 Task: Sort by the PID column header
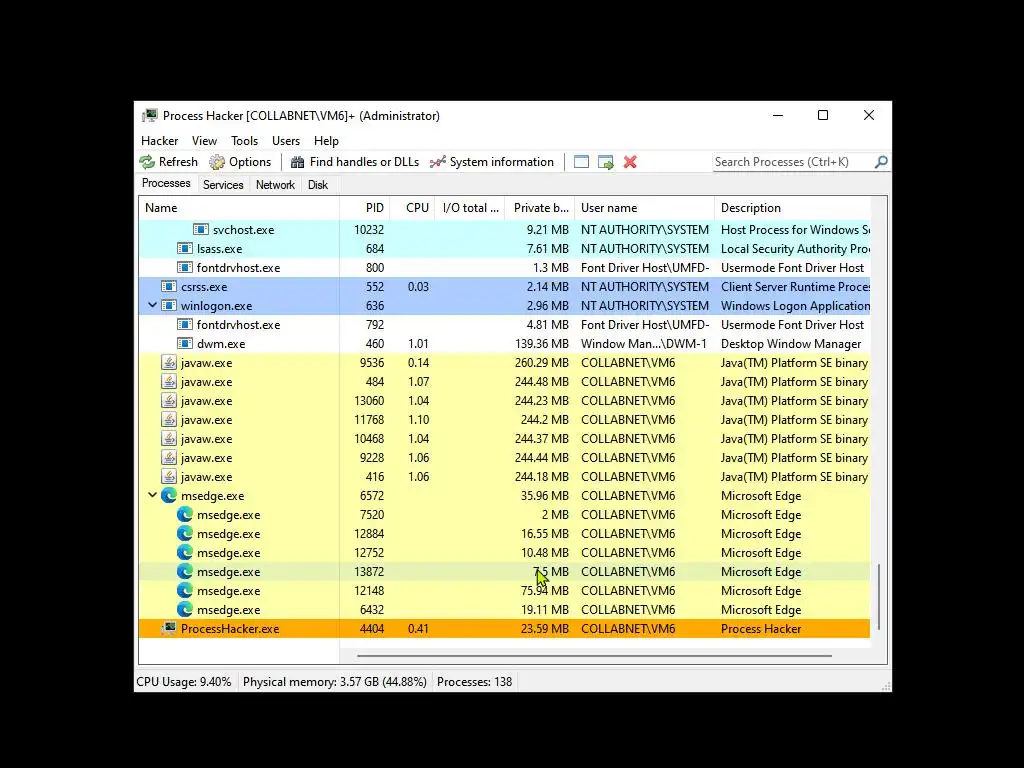pyautogui.click(x=364, y=208)
